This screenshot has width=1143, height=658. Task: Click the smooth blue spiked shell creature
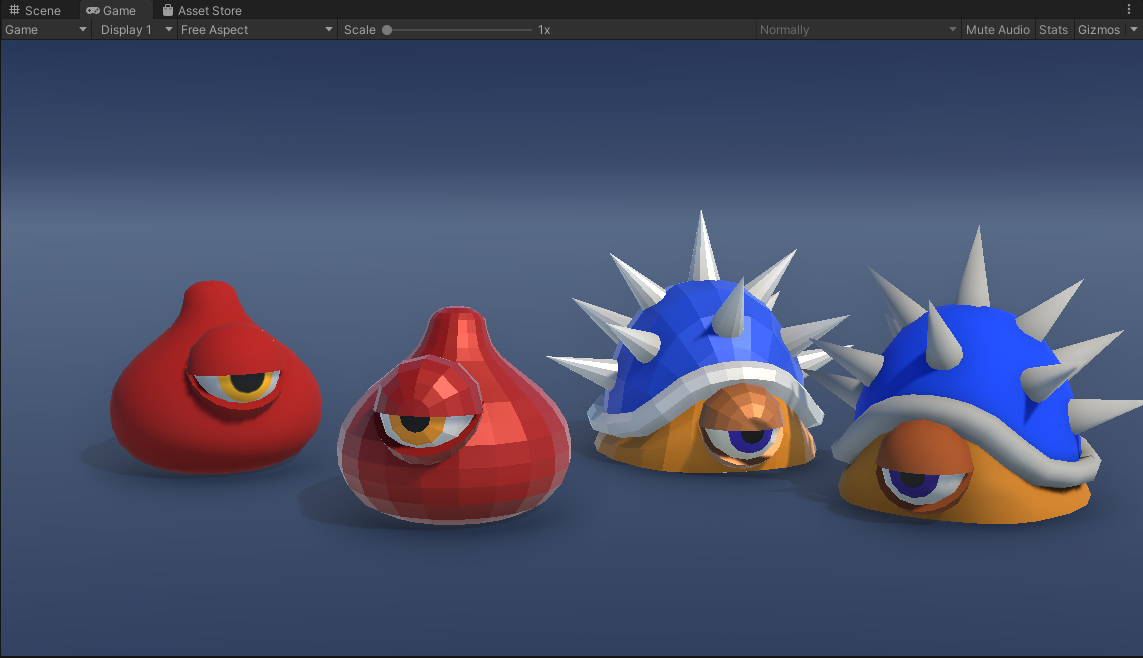coord(976,375)
